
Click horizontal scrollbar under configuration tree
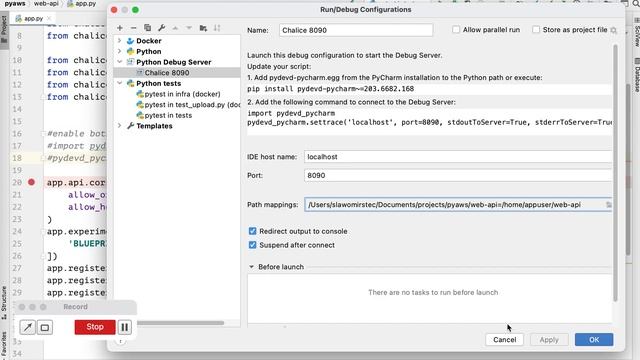point(180,323)
